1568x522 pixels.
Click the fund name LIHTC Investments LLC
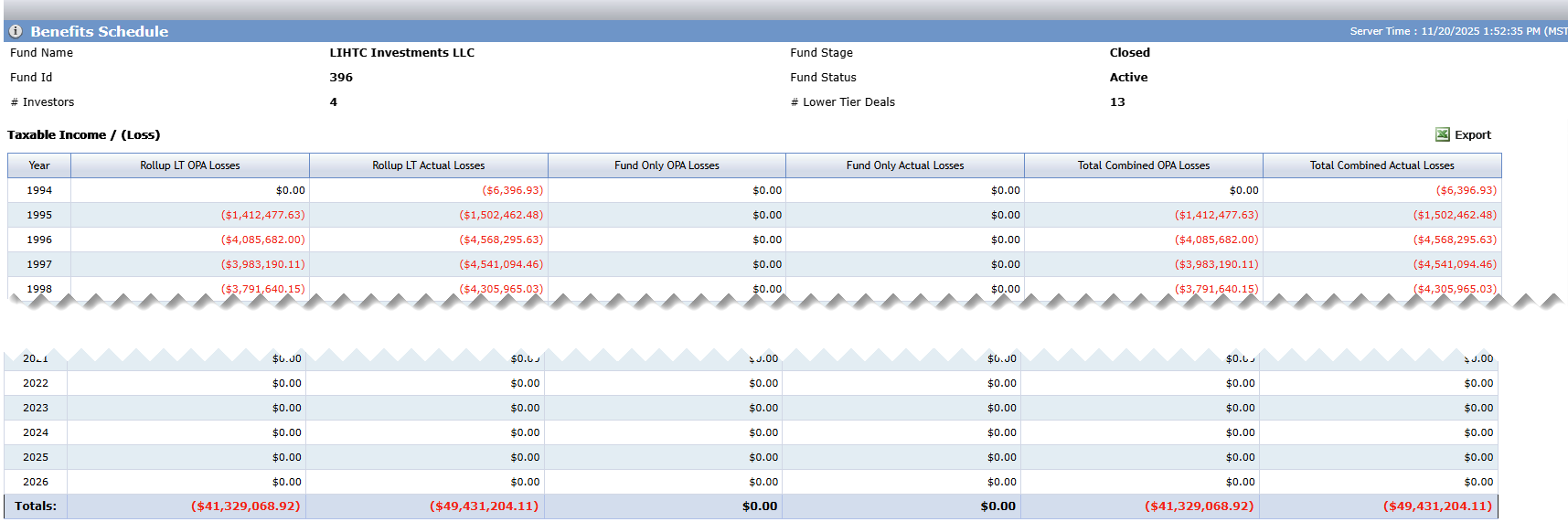click(x=402, y=53)
